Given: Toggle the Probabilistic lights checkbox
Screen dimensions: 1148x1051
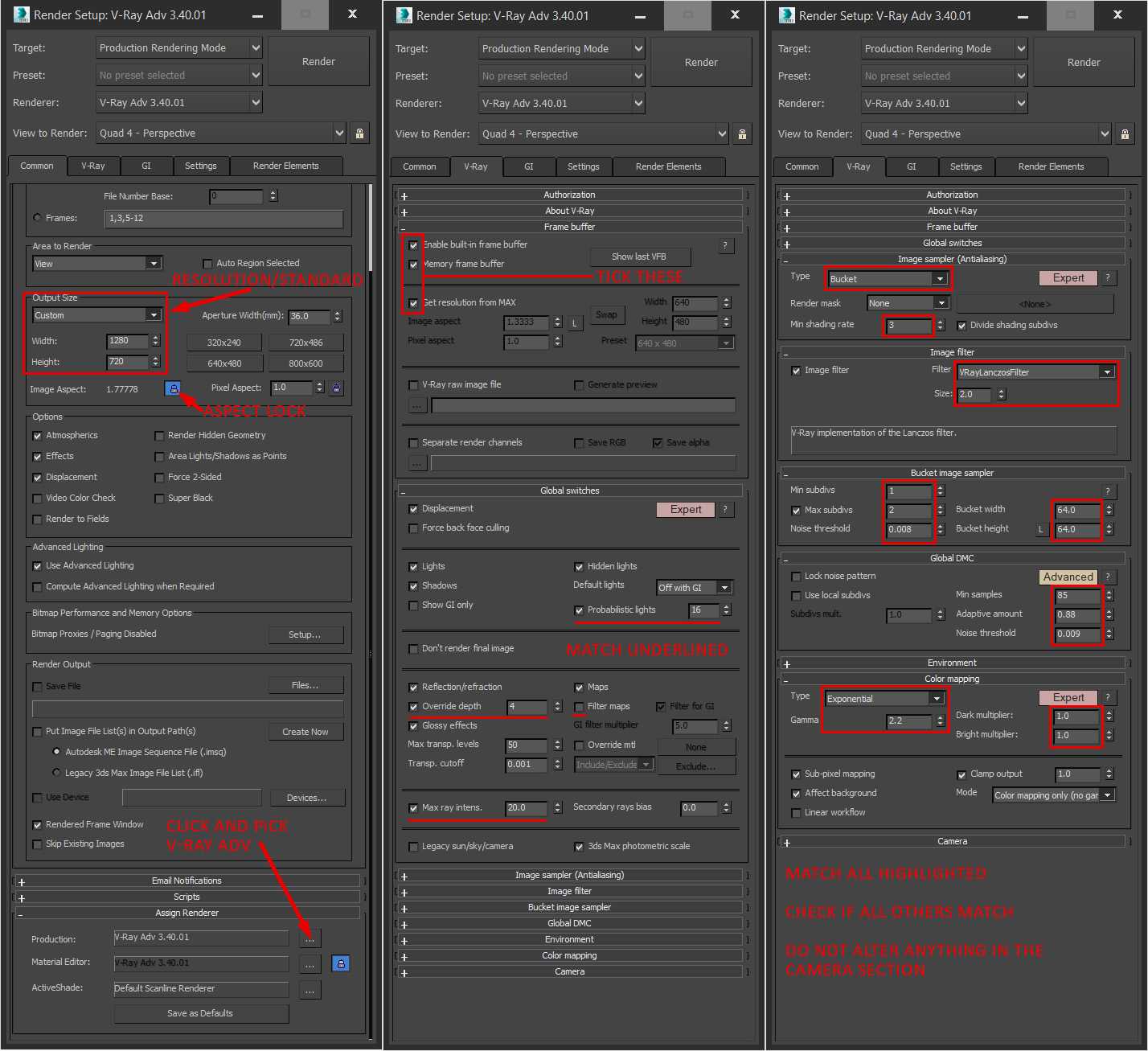Looking at the screenshot, I should pos(579,610).
